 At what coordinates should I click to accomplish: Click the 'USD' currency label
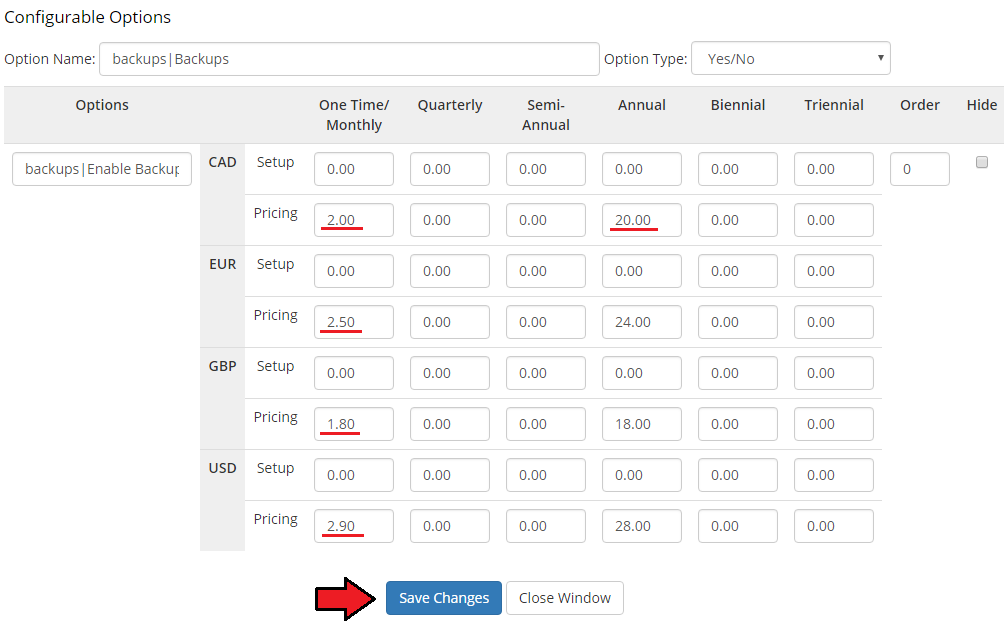pos(222,468)
